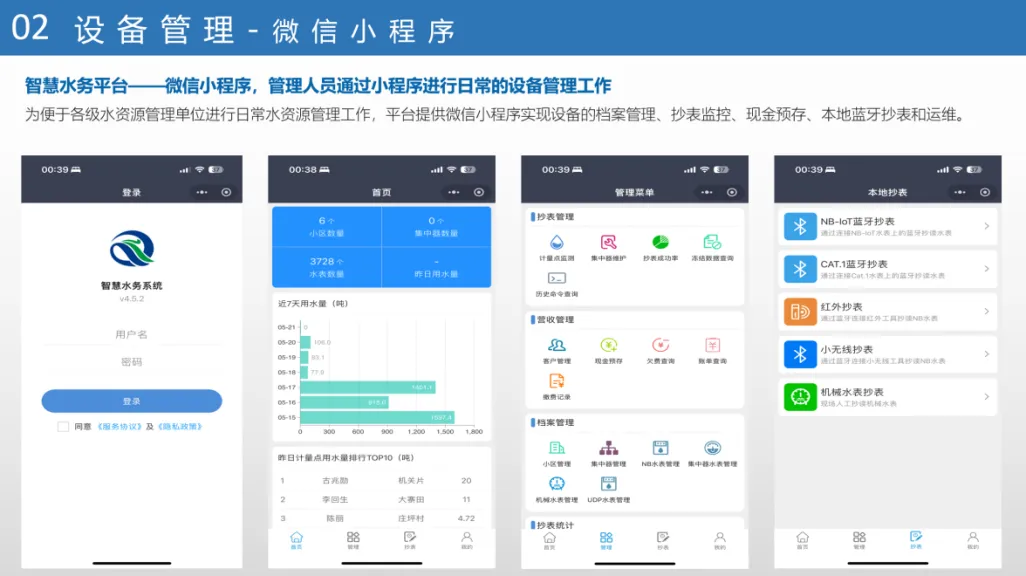Open 计量点监测 water-drop icon
Image resolution: width=1026 pixels, height=576 pixels.
(x=556, y=243)
